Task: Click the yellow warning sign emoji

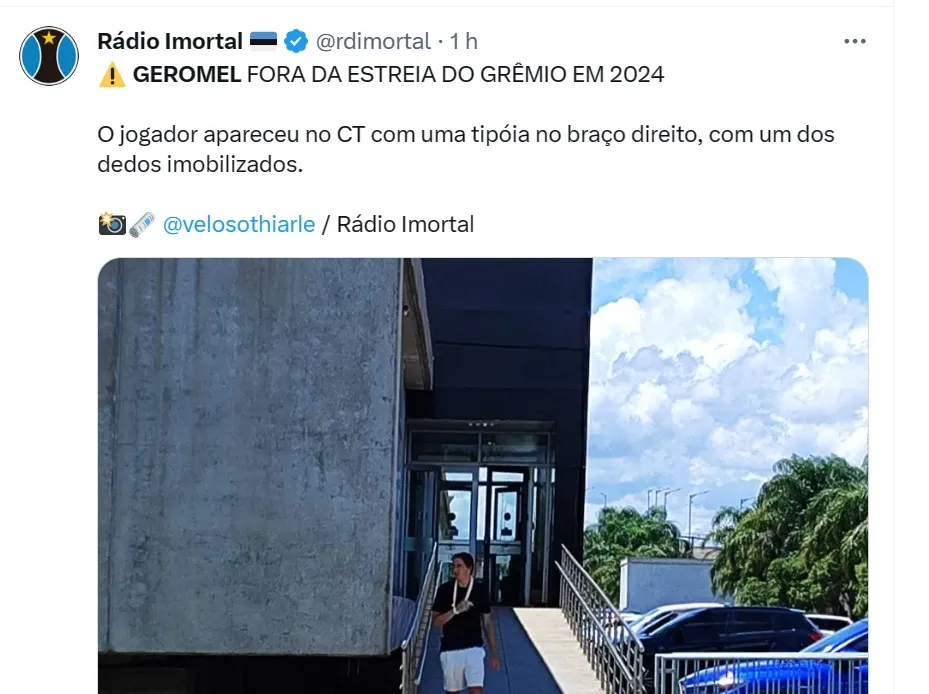Action: click(x=112, y=75)
